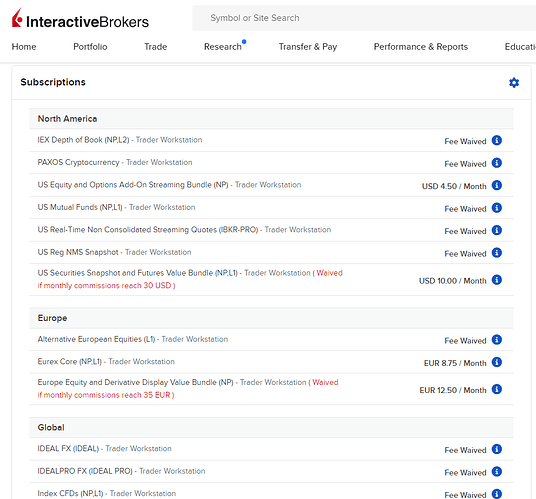Image resolution: width=536 pixels, height=499 pixels.
Task: Click the EUR 8.75 / Month fee
Action: [x=455, y=363]
